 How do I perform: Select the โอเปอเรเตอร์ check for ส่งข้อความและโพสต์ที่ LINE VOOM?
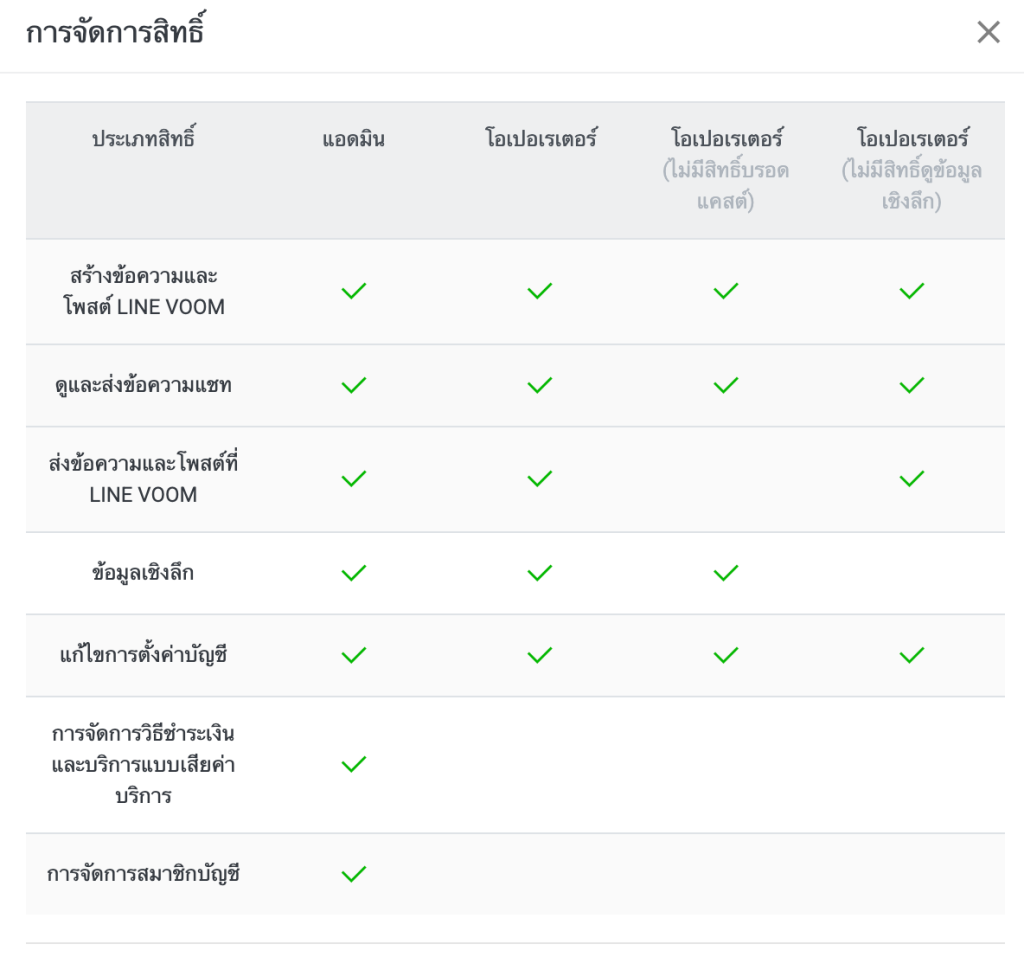click(x=539, y=478)
